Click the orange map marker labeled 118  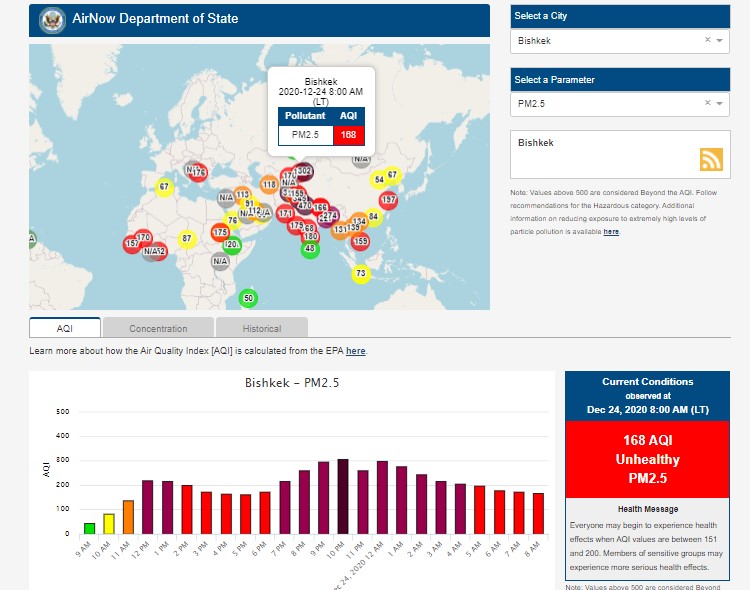tap(269, 184)
